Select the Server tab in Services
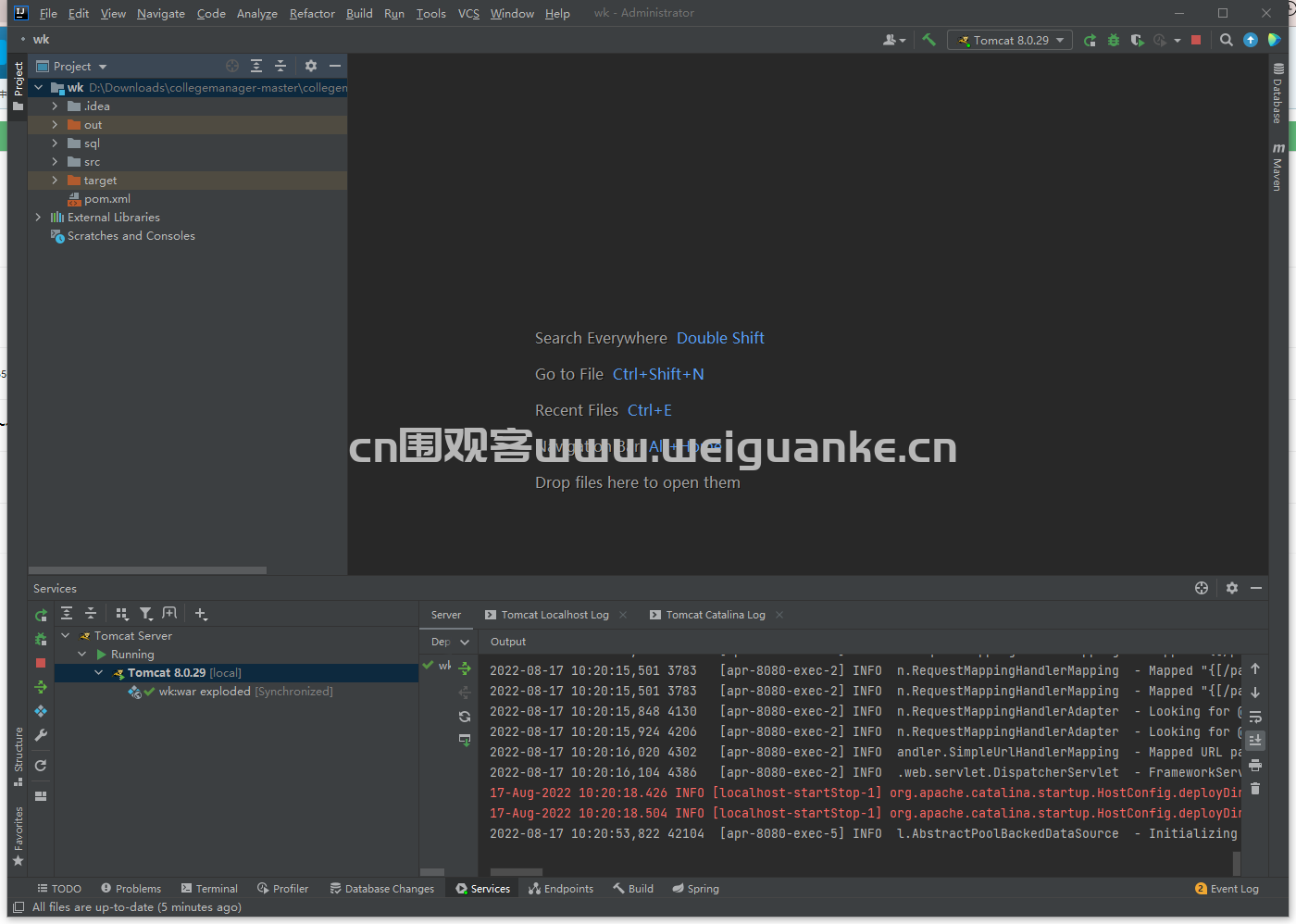The width and height of the screenshot is (1296, 924). pyautogui.click(x=446, y=615)
